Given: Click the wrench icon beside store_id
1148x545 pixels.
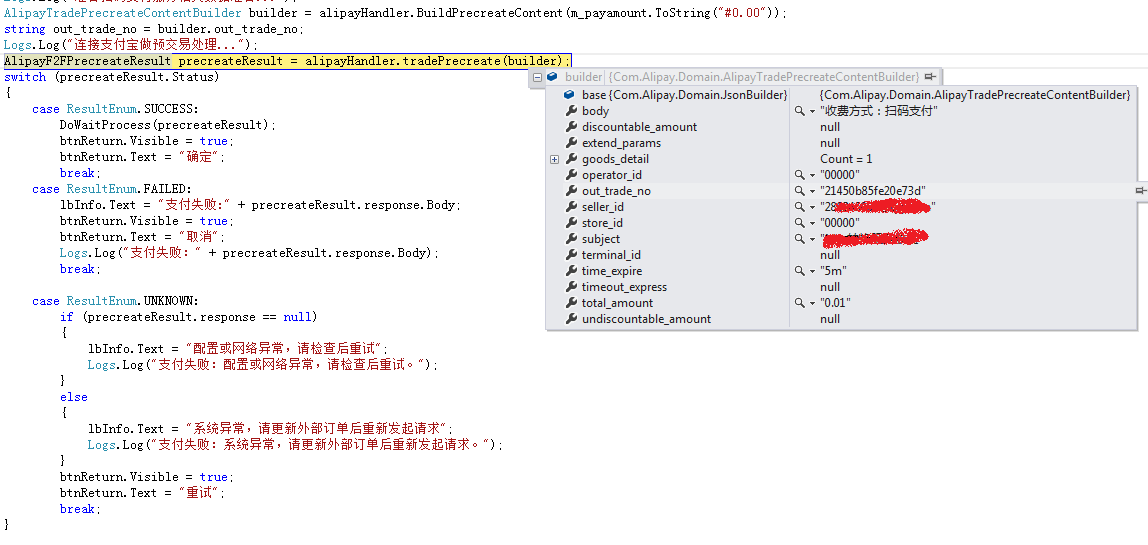Looking at the screenshot, I should [571, 223].
